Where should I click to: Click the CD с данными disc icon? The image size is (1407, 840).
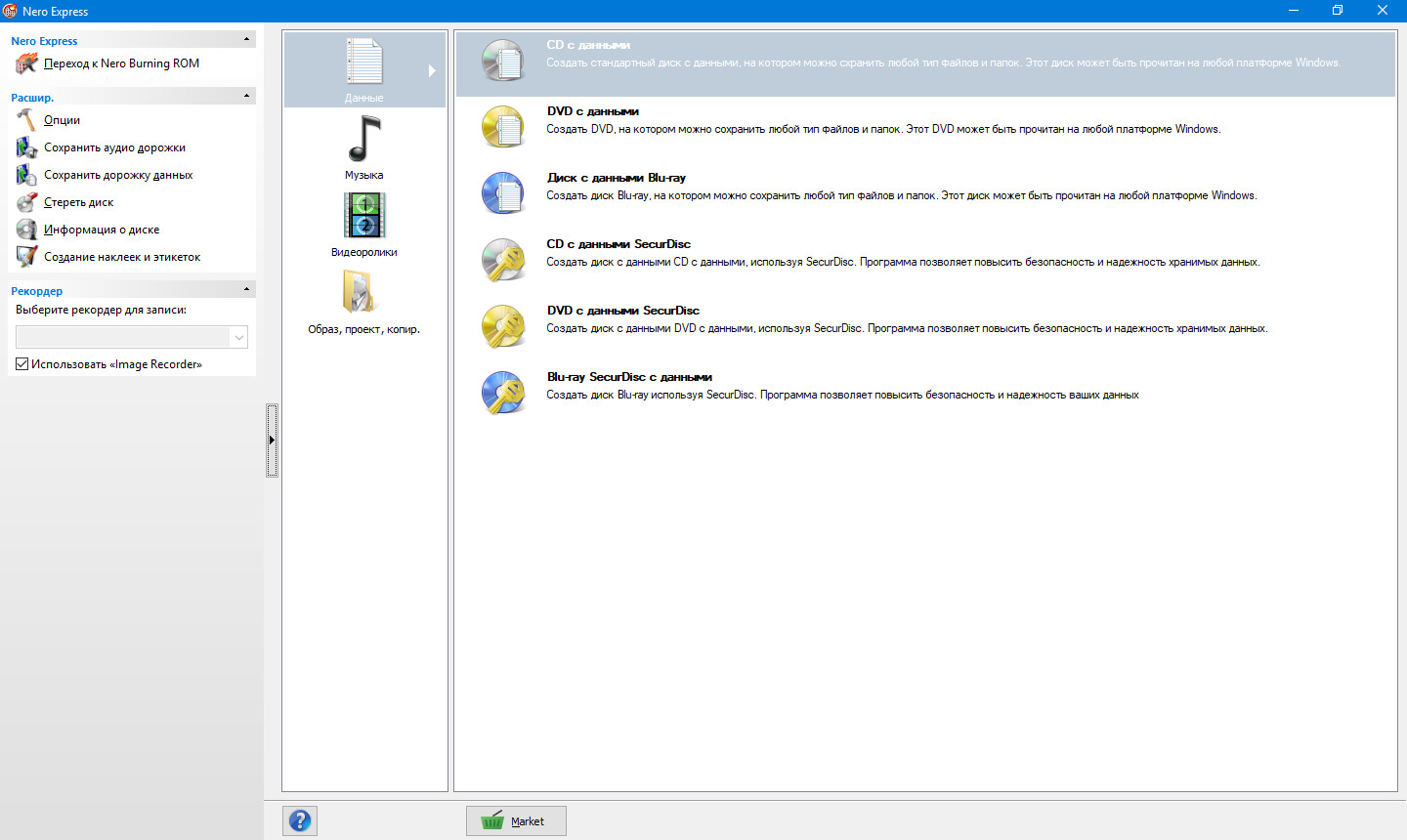[503, 61]
